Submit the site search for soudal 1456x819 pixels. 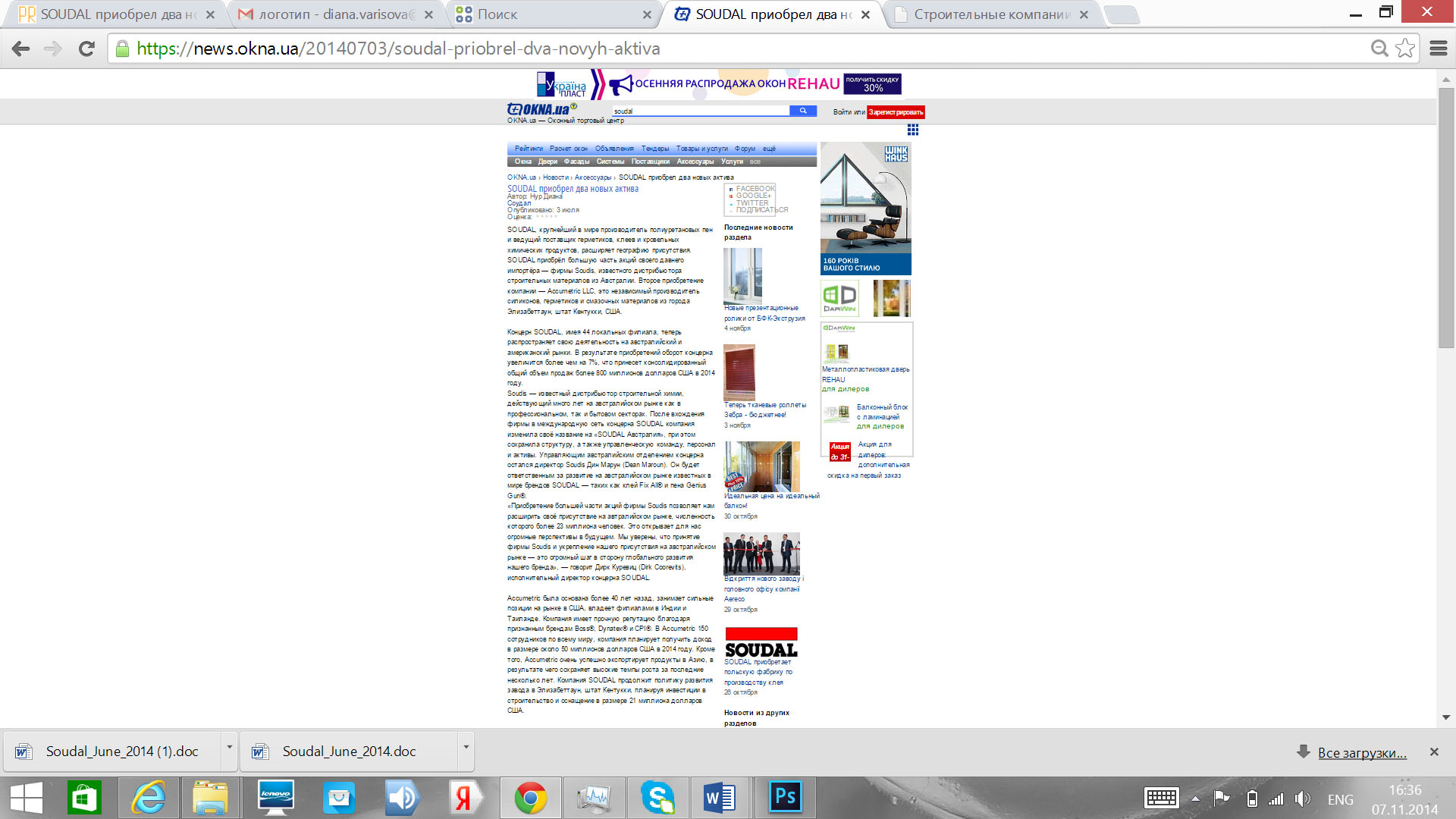pyautogui.click(x=803, y=111)
